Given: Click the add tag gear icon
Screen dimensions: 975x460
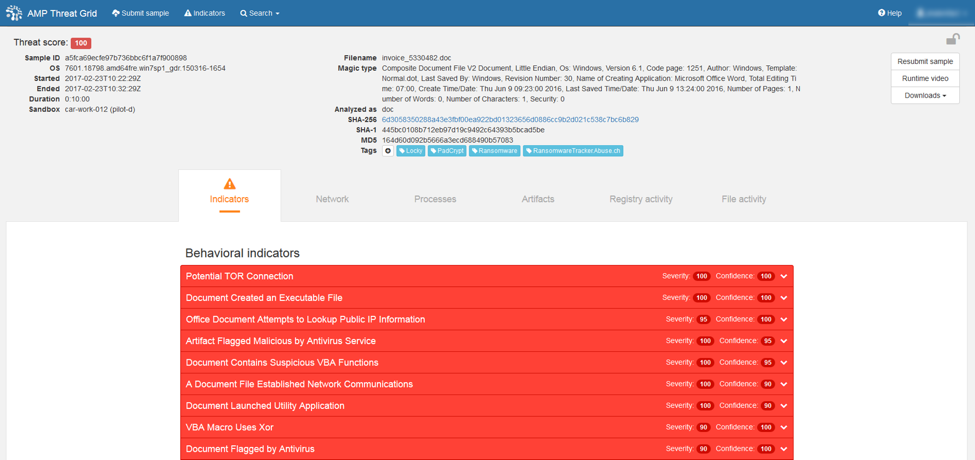Looking at the screenshot, I should [x=388, y=151].
